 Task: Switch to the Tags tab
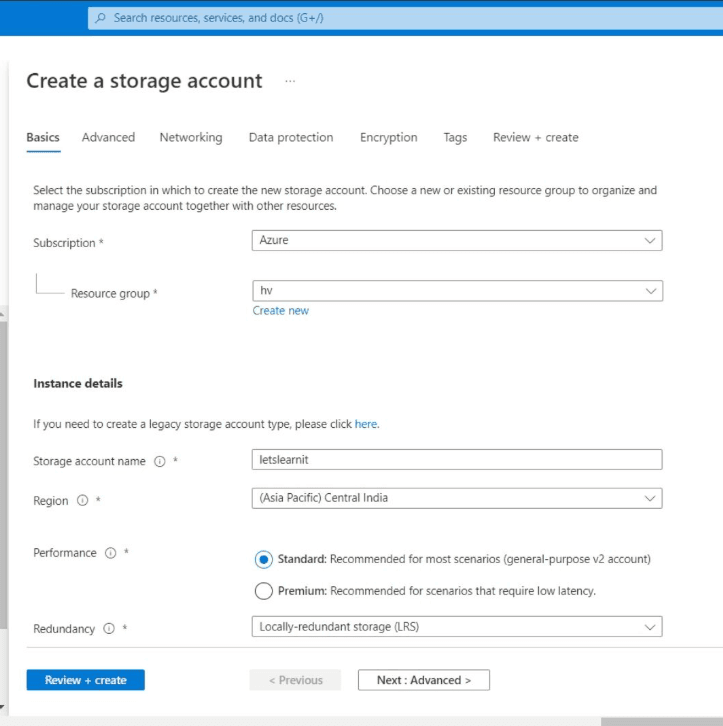pyautogui.click(x=455, y=138)
